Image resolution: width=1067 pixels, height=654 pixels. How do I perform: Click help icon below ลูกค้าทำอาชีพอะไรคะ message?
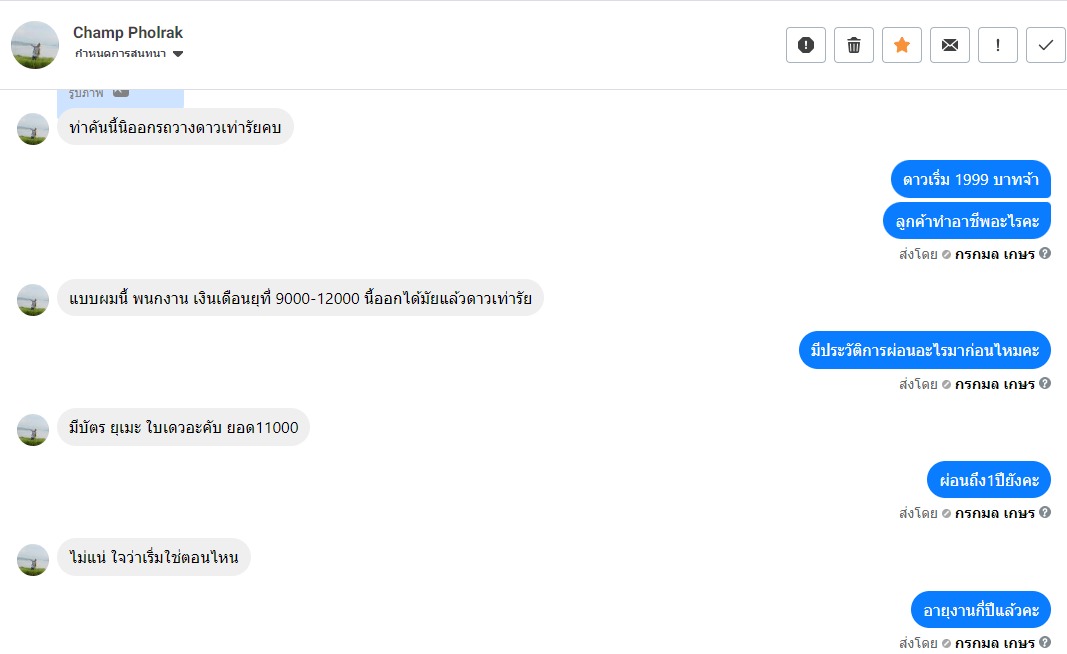1045,254
